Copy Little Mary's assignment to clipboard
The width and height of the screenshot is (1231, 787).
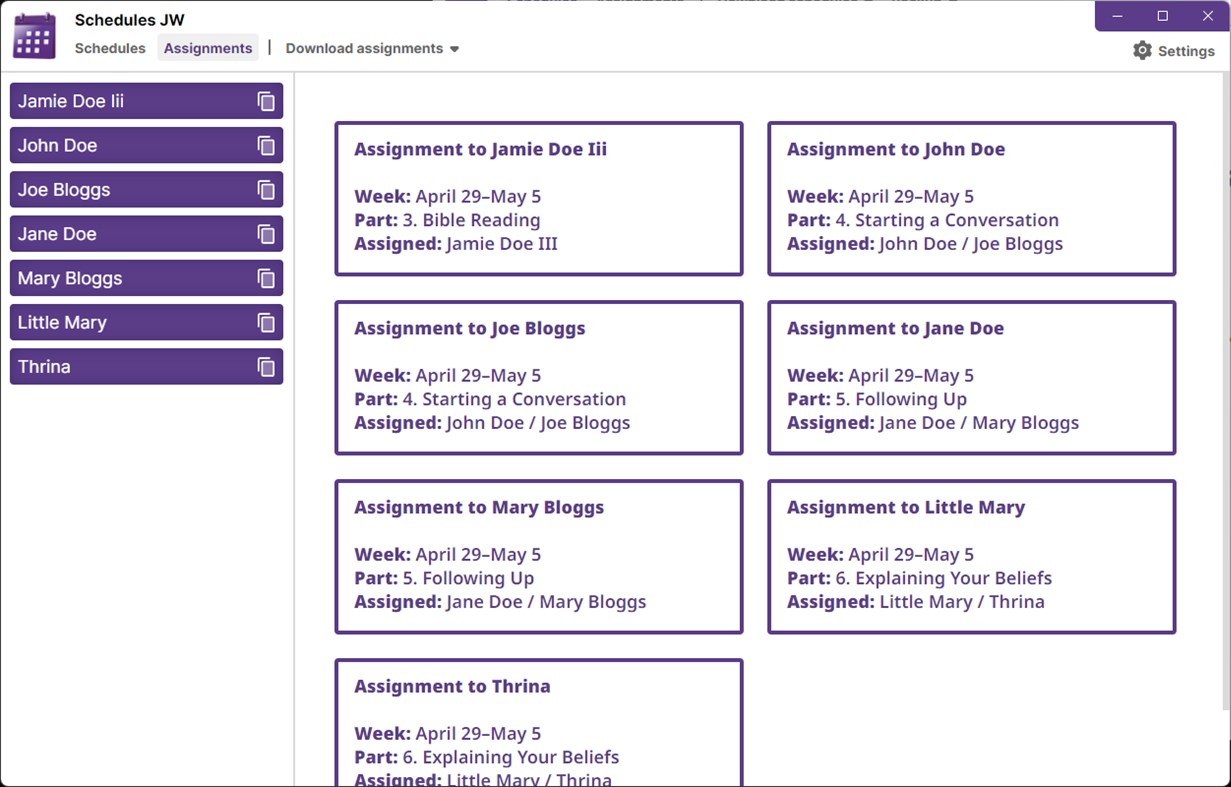click(x=265, y=322)
